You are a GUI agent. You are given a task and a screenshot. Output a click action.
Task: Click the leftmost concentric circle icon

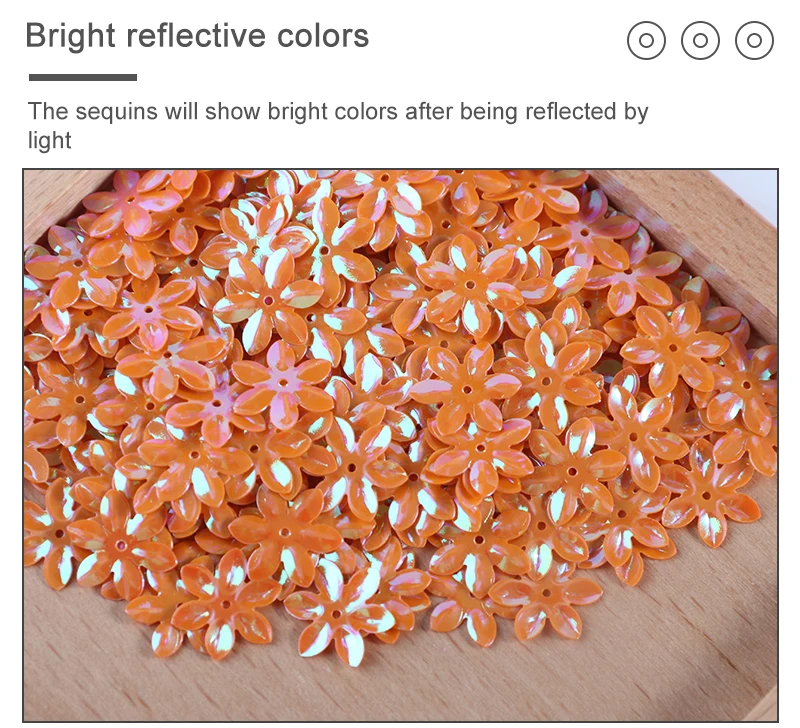[x=646, y=40]
